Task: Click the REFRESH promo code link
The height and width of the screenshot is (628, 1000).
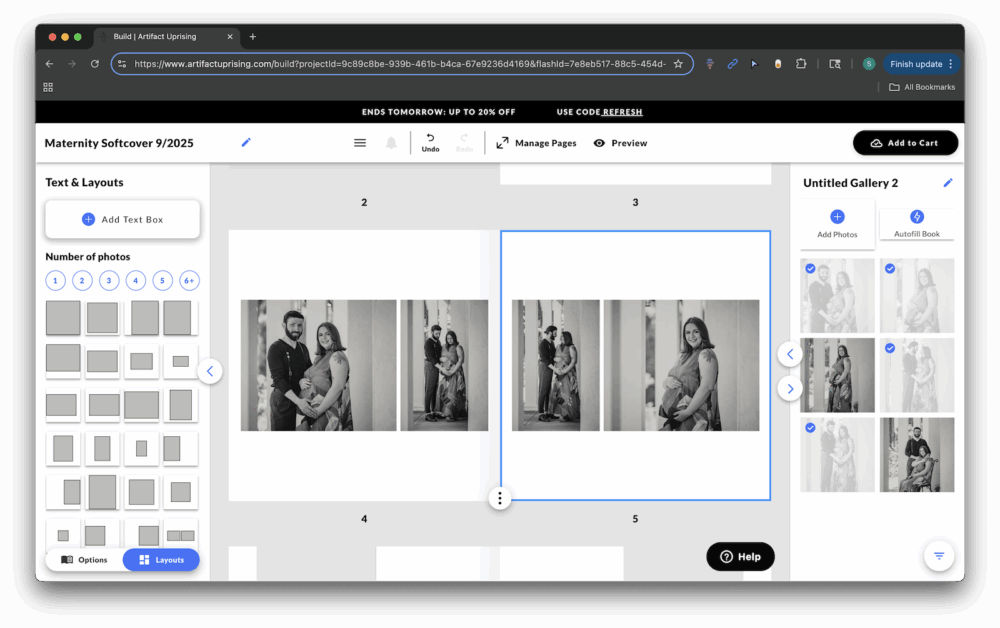Action: point(622,112)
